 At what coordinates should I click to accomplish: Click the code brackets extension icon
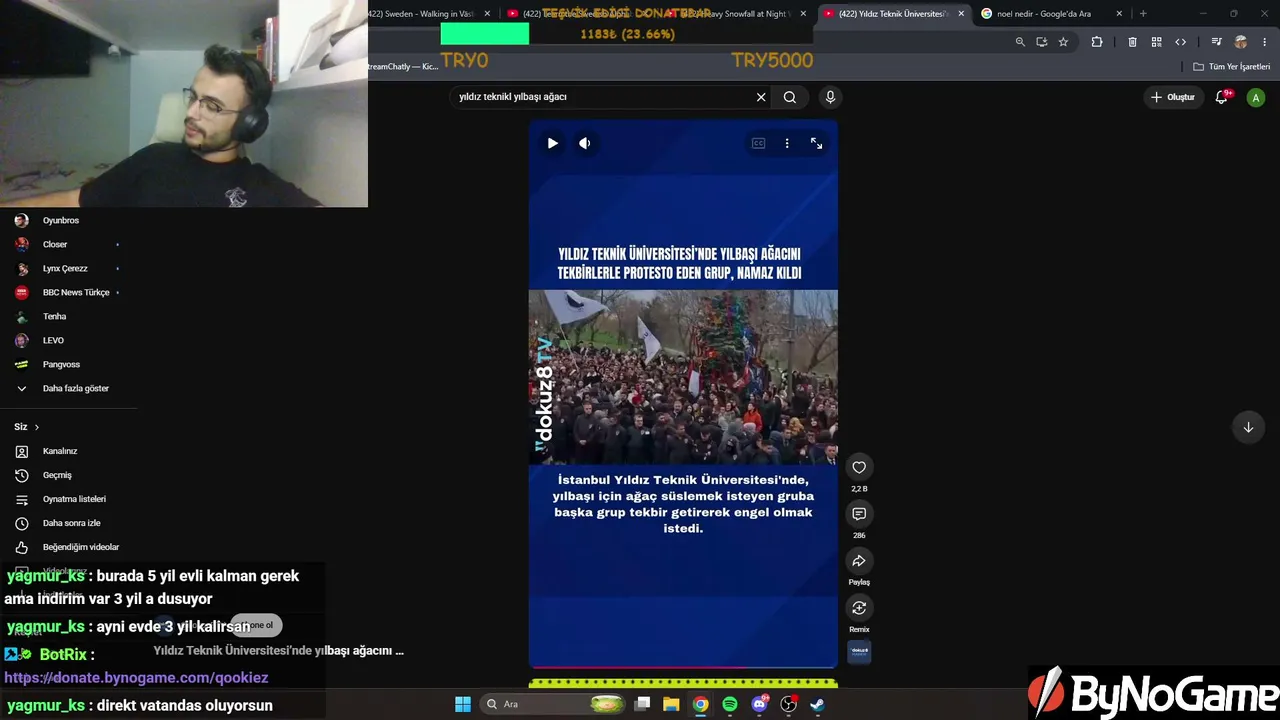[x=1180, y=42]
